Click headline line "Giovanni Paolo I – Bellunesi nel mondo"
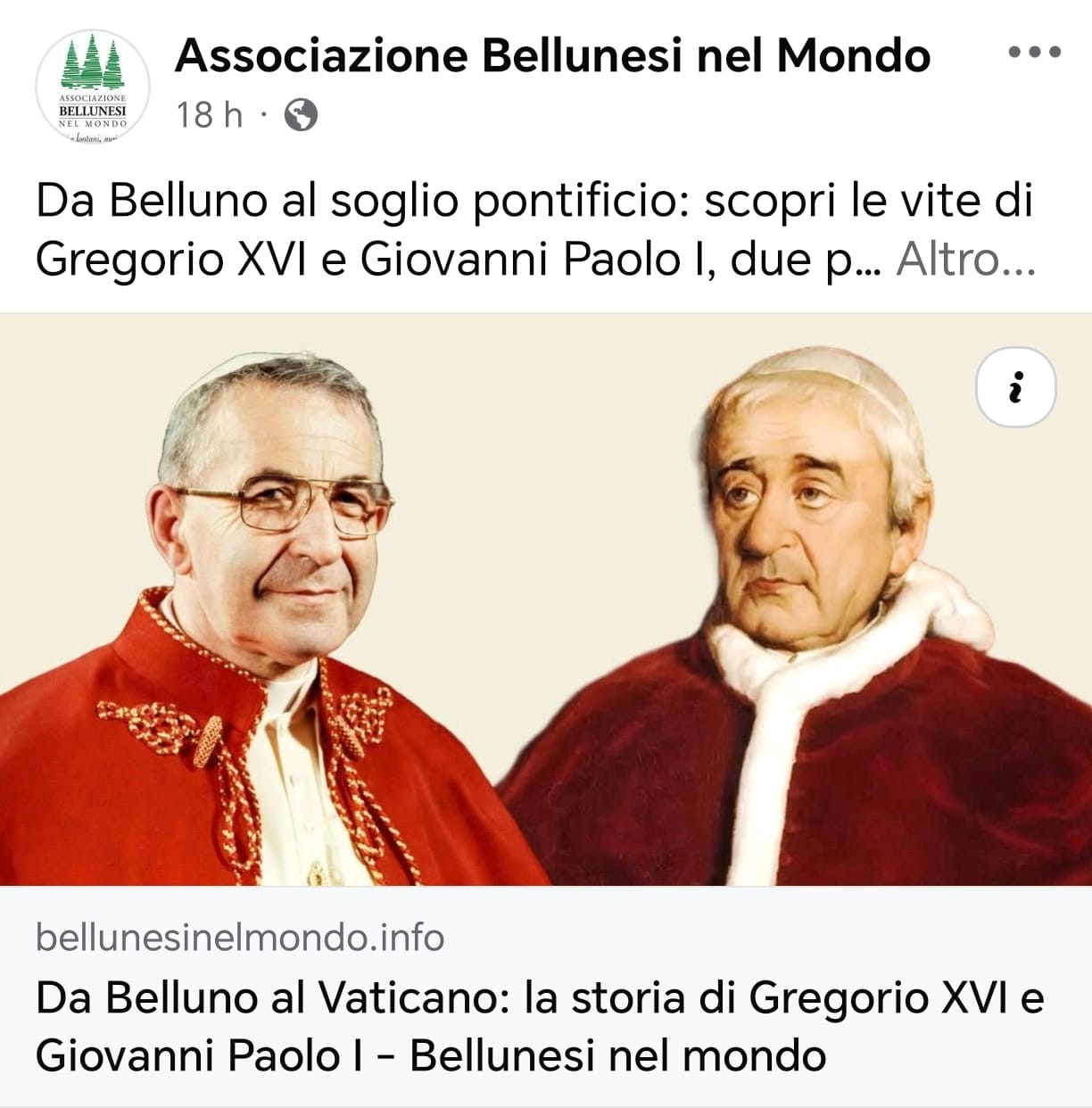The width and height of the screenshot is (1092, 1108). [431, 1055]
